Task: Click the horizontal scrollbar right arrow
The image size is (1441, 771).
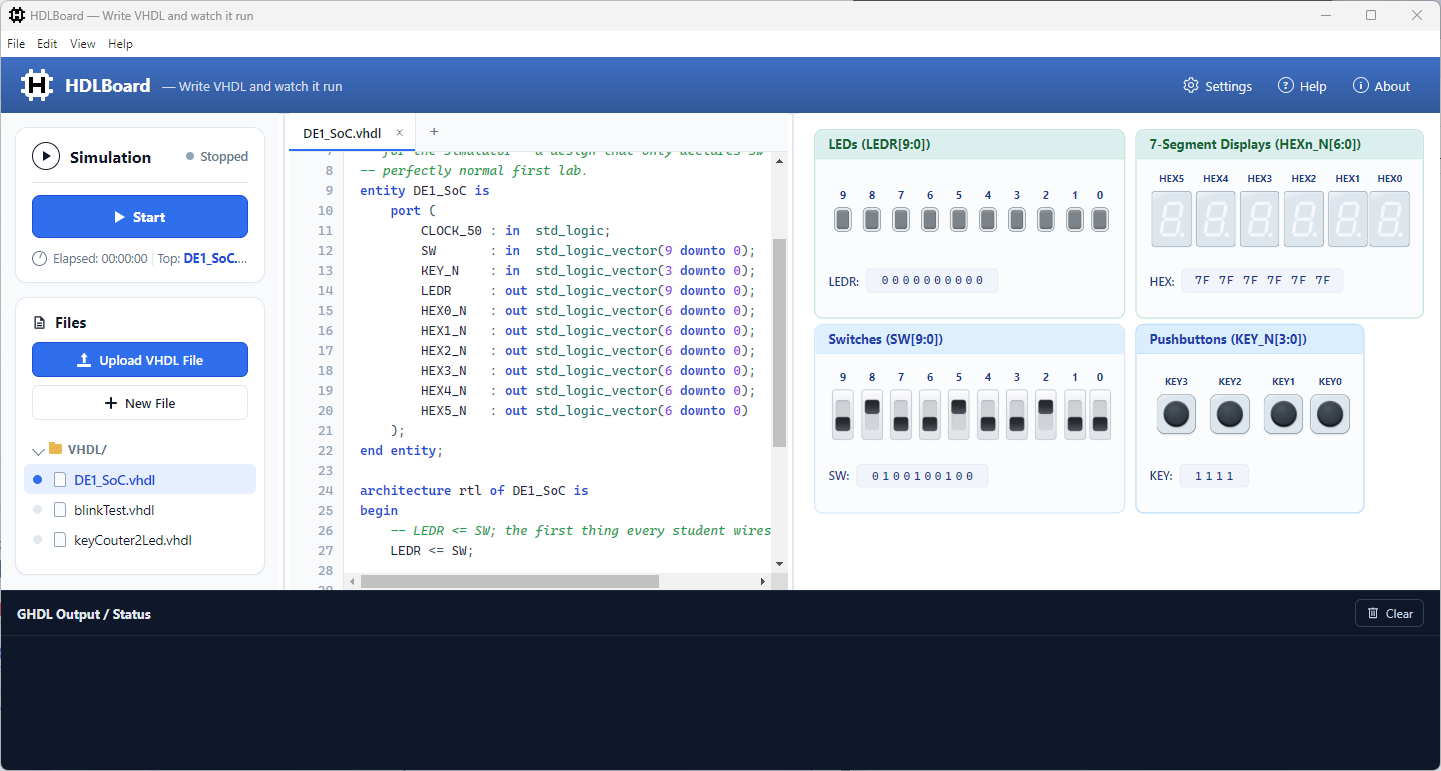Action: (x=762, y=581)
